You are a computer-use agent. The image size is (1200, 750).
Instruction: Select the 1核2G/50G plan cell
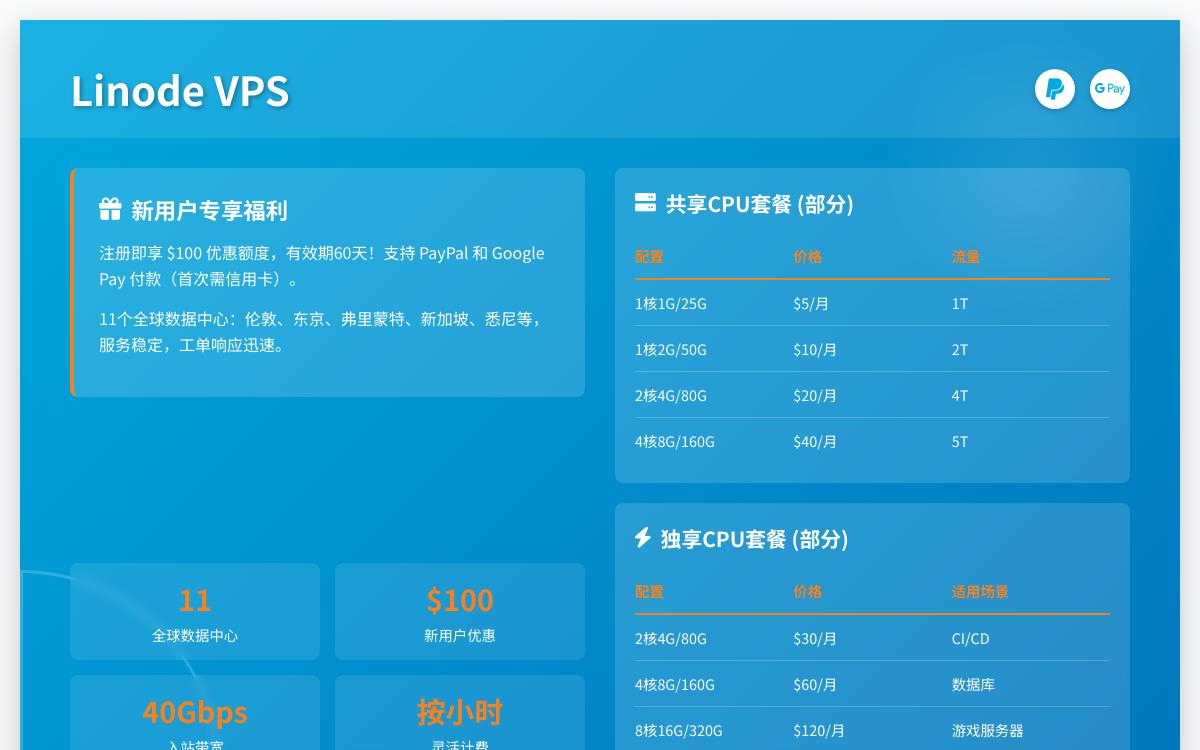[x=671, y=349]
